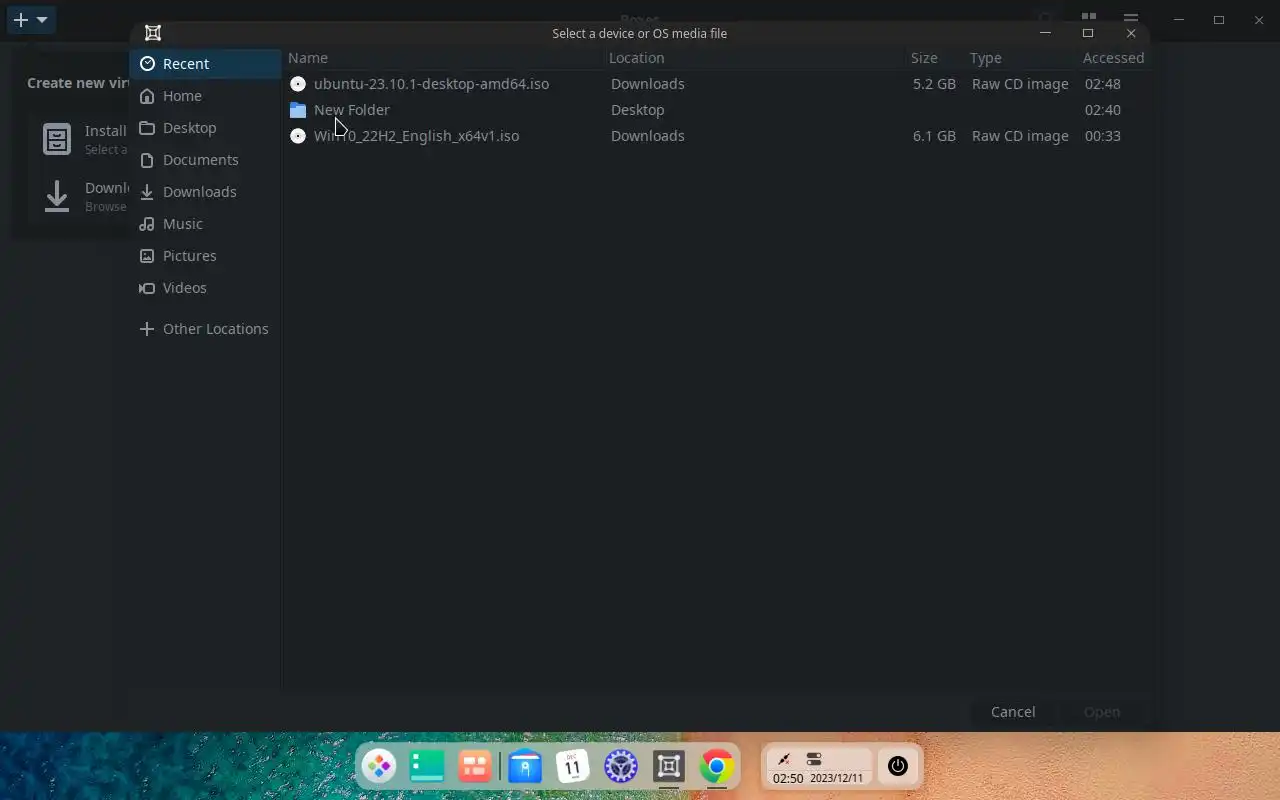The height and width of the screenshot is (800, 1280).
Task: Open the launcher in the dock
Action: tap(379, 767)
